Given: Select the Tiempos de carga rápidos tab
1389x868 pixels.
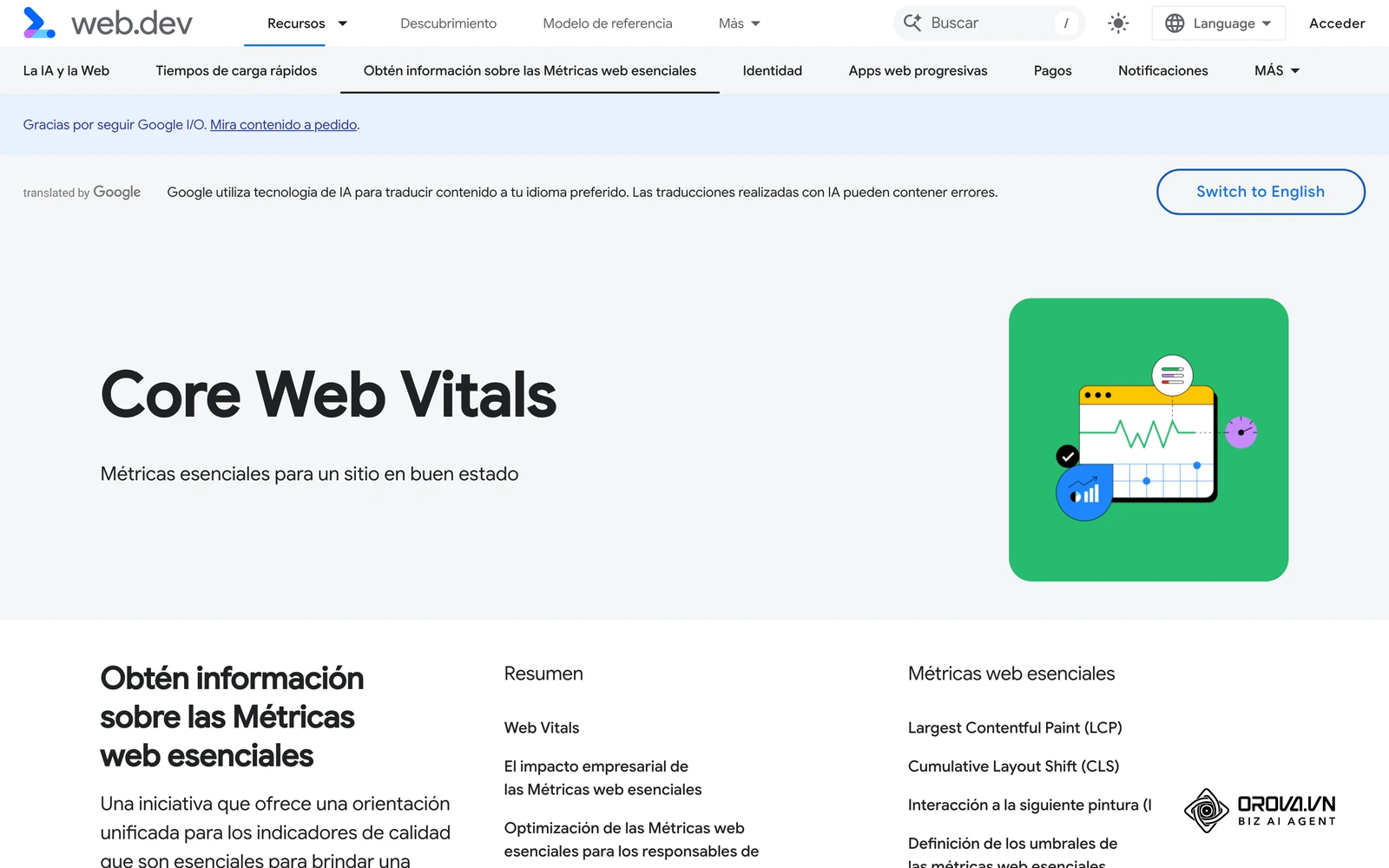Looking at the screenshot, I should click(236, 70).
